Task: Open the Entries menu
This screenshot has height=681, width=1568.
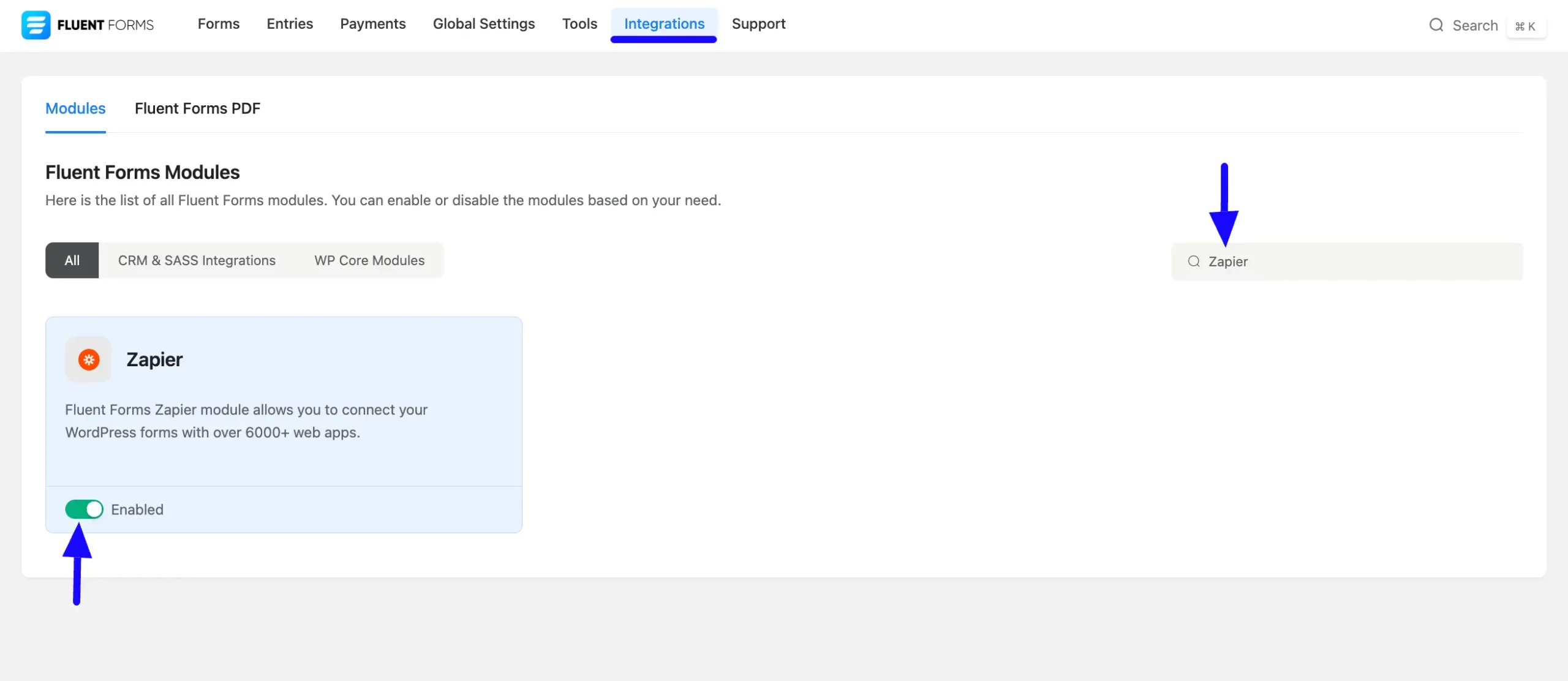Action: tap(290, 24)
